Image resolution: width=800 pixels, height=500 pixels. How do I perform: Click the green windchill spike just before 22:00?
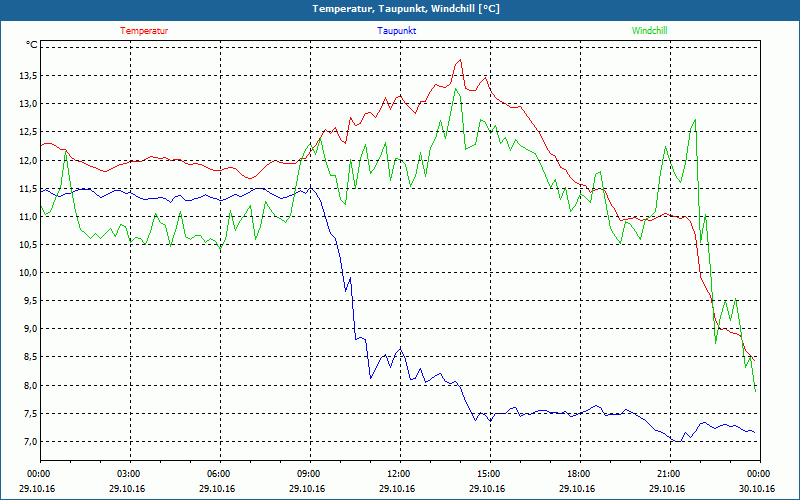(x=695, y=120)
